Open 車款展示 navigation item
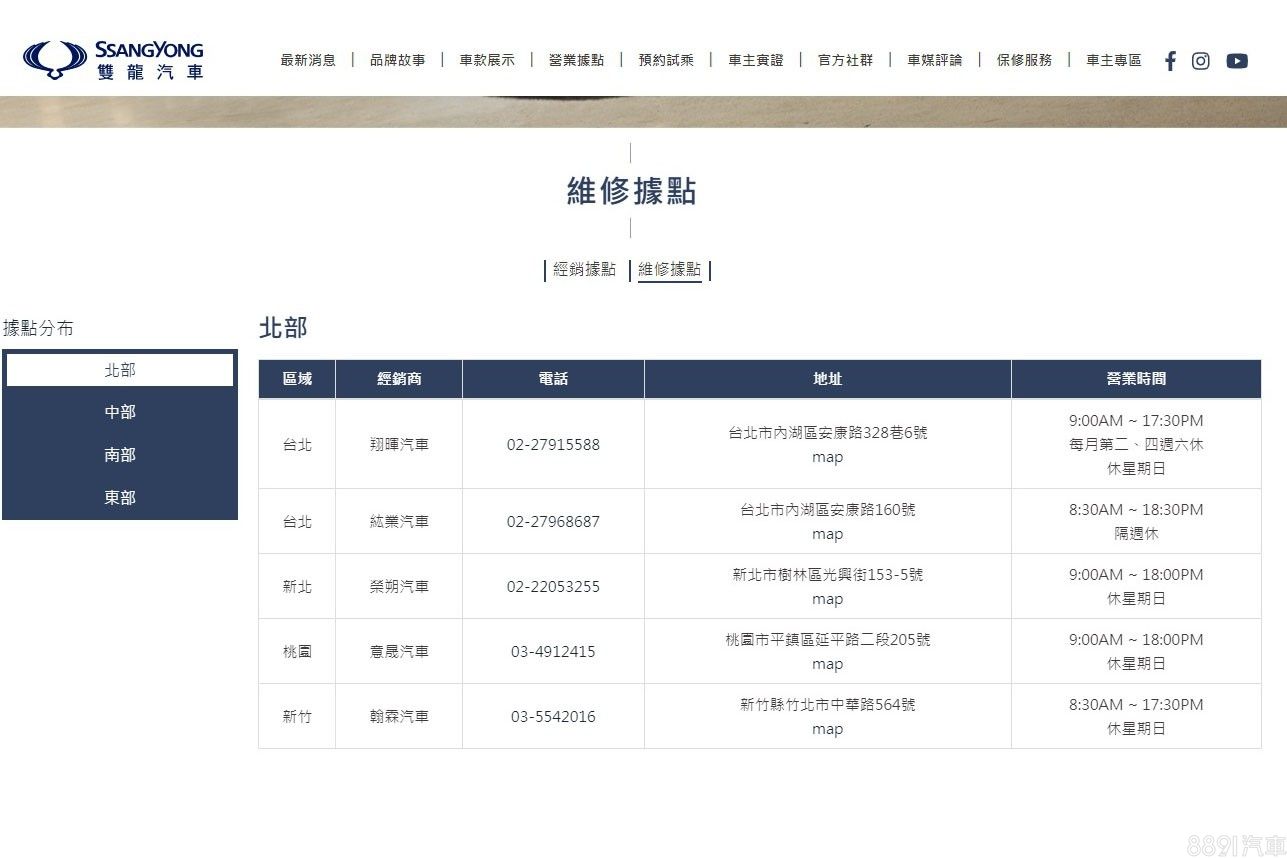The width and height of the screenshot is (1287, 858). tap(487, 60)
